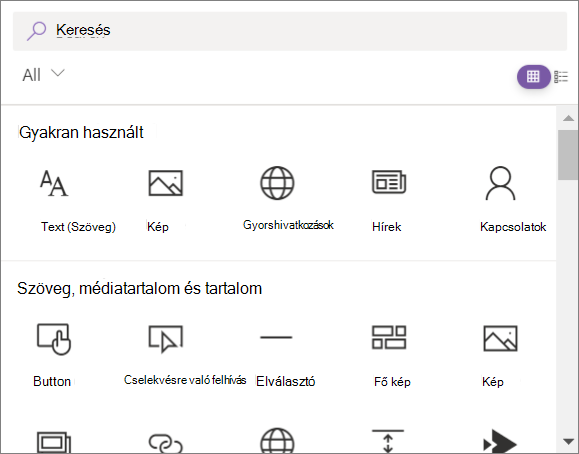This screenshot has width=579, height=454.
Task: Select Cselekvésre való felhívás web part
Action: pyautogui.click(x=165, y=338)
